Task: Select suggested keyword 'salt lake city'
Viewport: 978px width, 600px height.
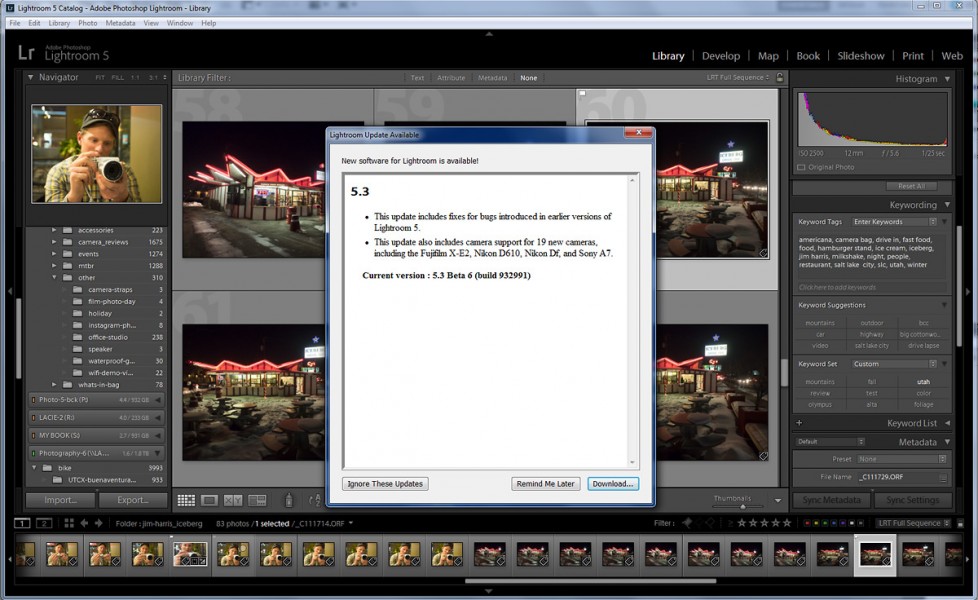Action: [x=871, y=346]
